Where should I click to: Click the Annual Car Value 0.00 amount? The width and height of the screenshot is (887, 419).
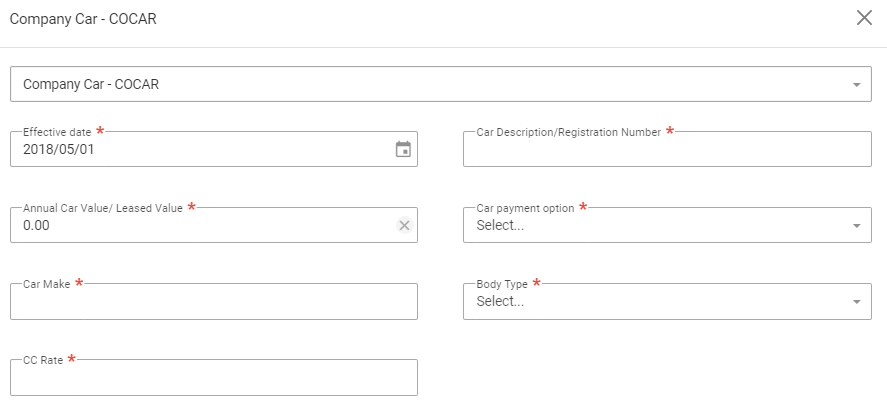click(x=36, y=226)
